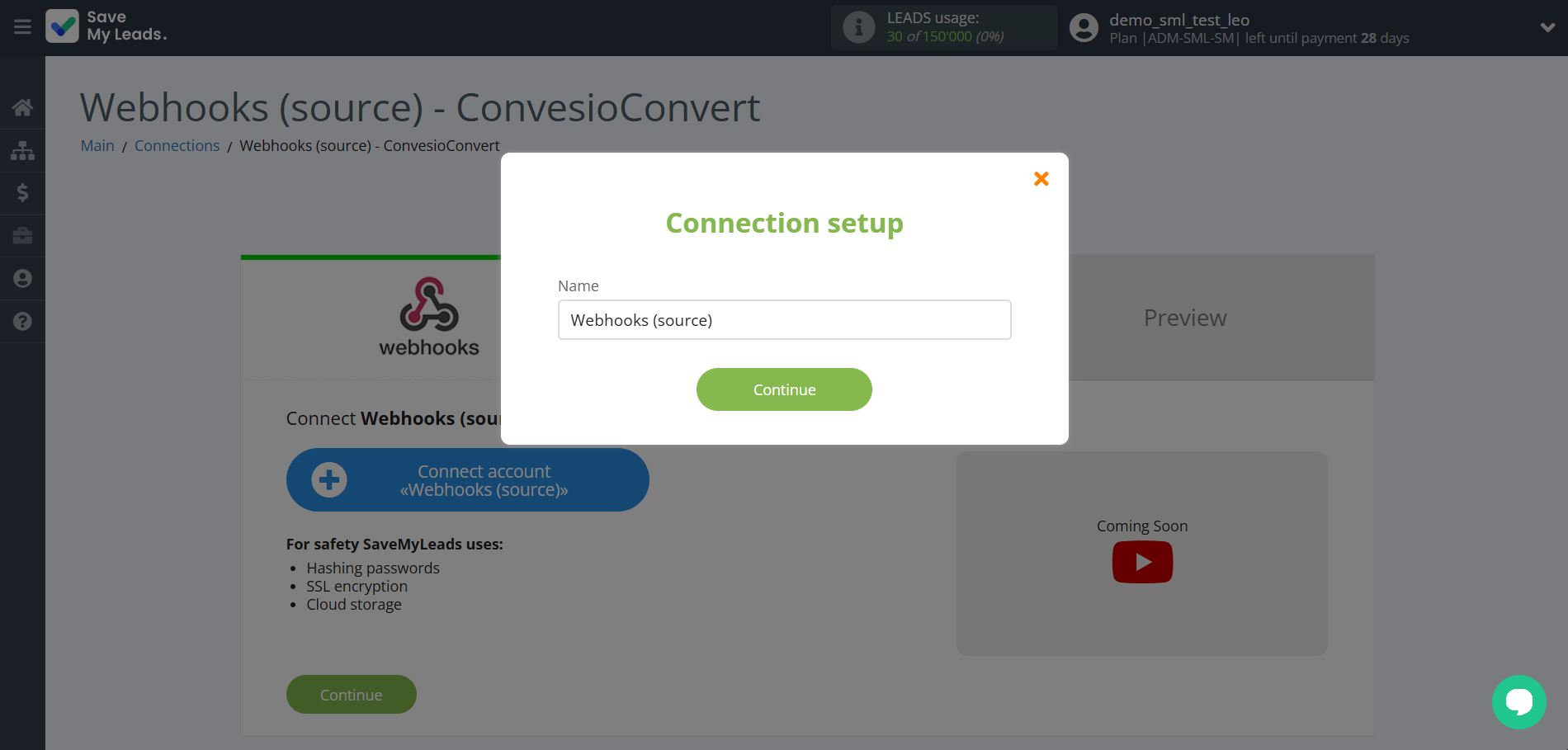Click the Coming Soon label

pos(1142,526)
